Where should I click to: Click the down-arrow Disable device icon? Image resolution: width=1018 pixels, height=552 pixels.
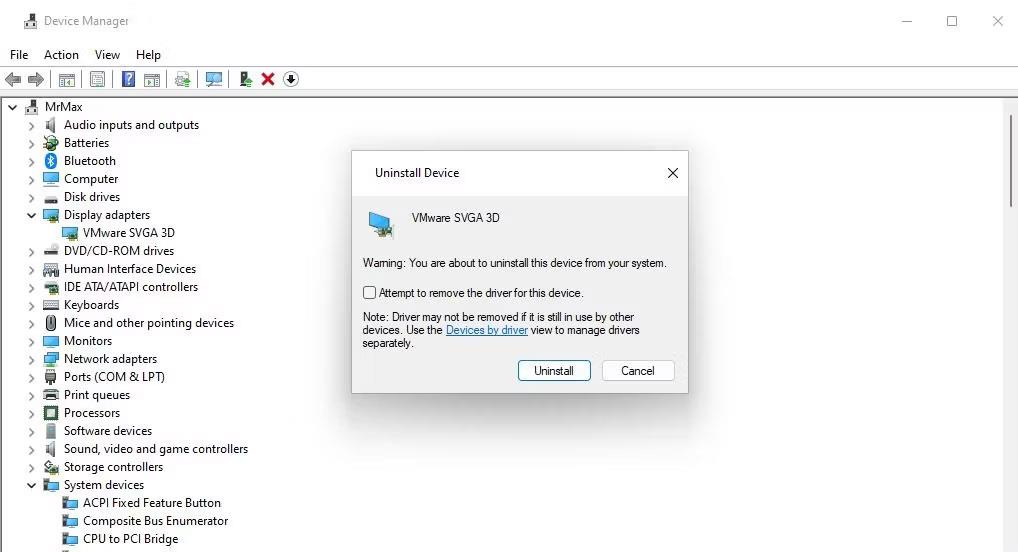[x=291, y=79]
